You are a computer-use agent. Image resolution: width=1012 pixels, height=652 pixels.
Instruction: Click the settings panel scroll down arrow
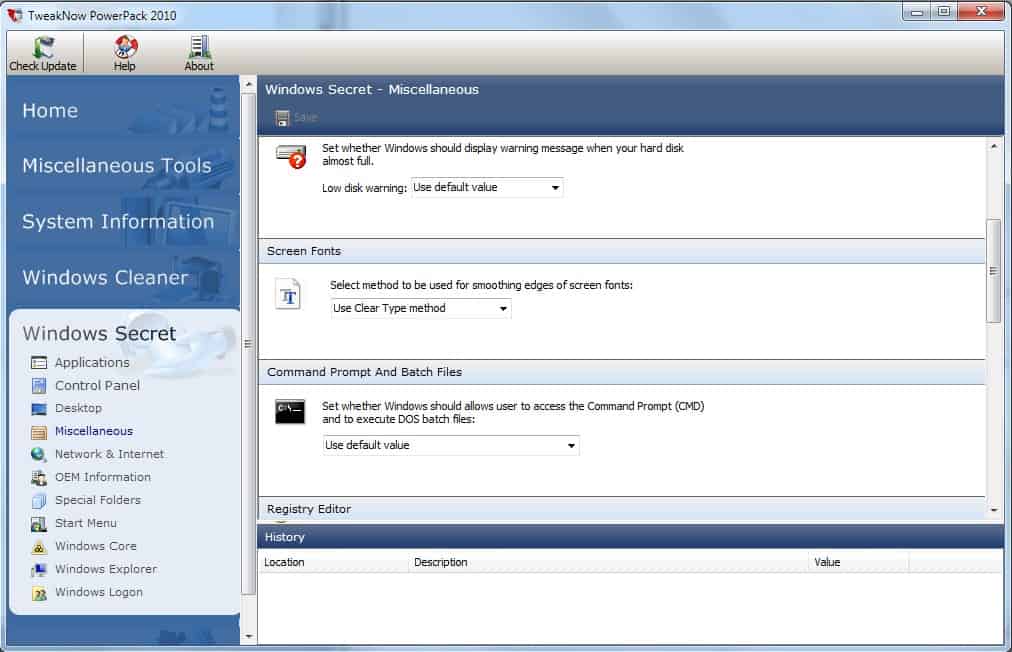[x=994, y=510]
